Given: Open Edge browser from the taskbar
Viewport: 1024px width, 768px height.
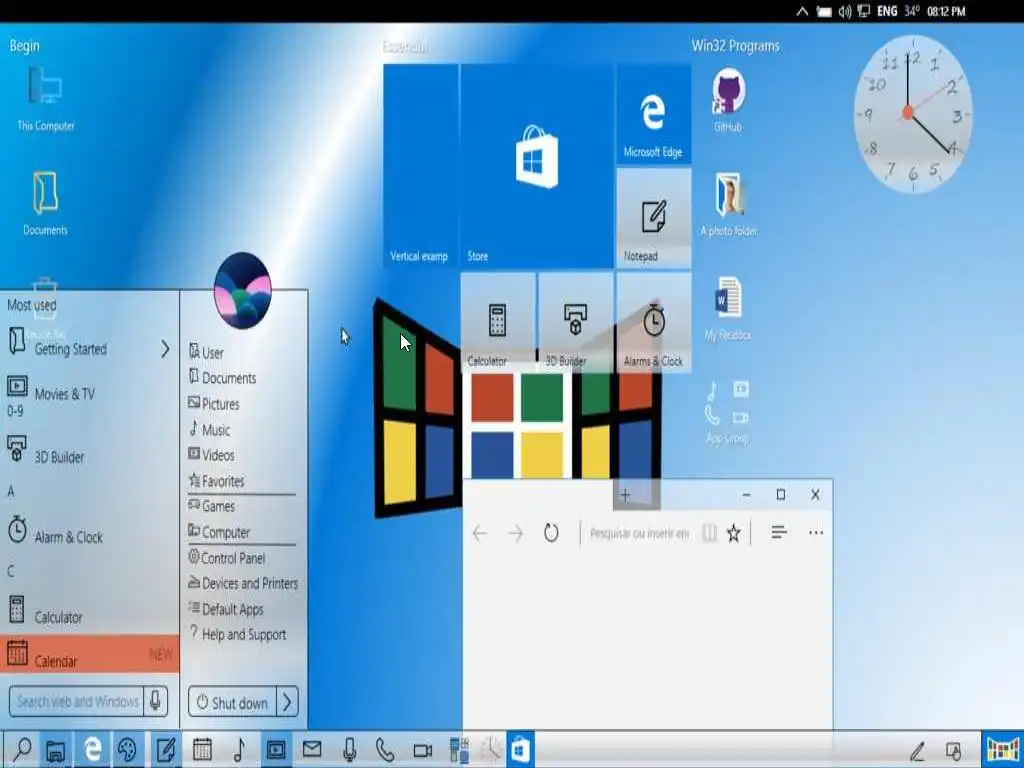Looking at the screenshot, I should [92, 750].
